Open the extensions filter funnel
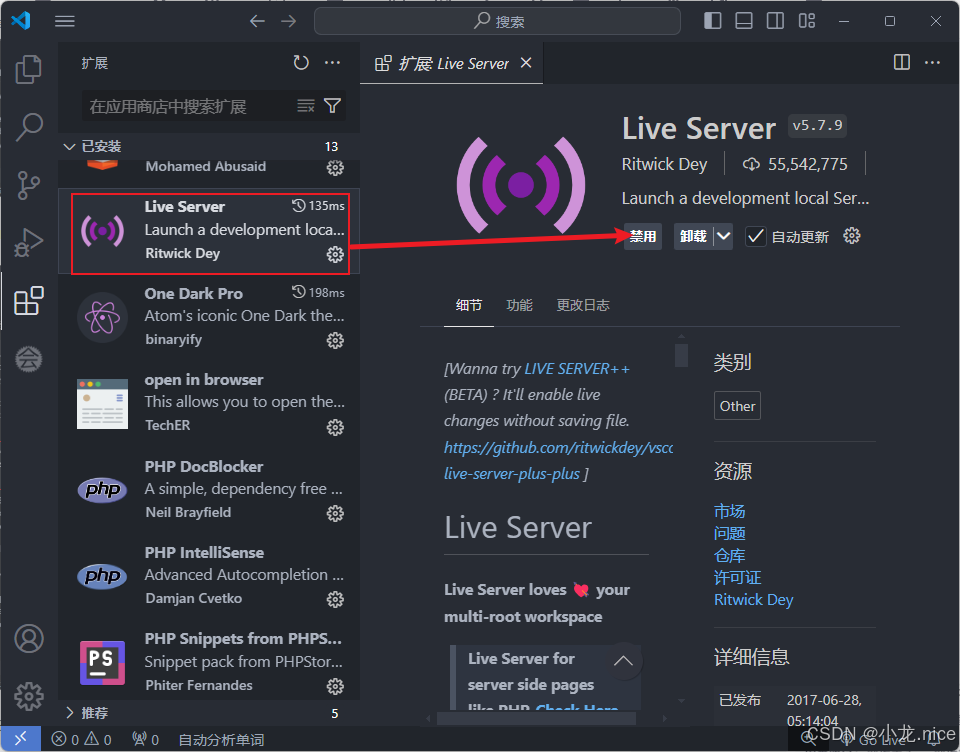The image size is (960, 752). [x=332, y=106]
